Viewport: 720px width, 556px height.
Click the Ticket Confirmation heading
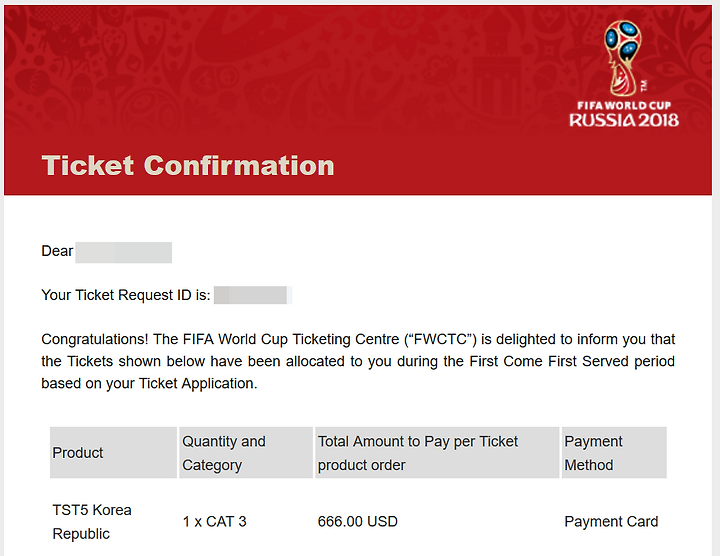(188, 165)
